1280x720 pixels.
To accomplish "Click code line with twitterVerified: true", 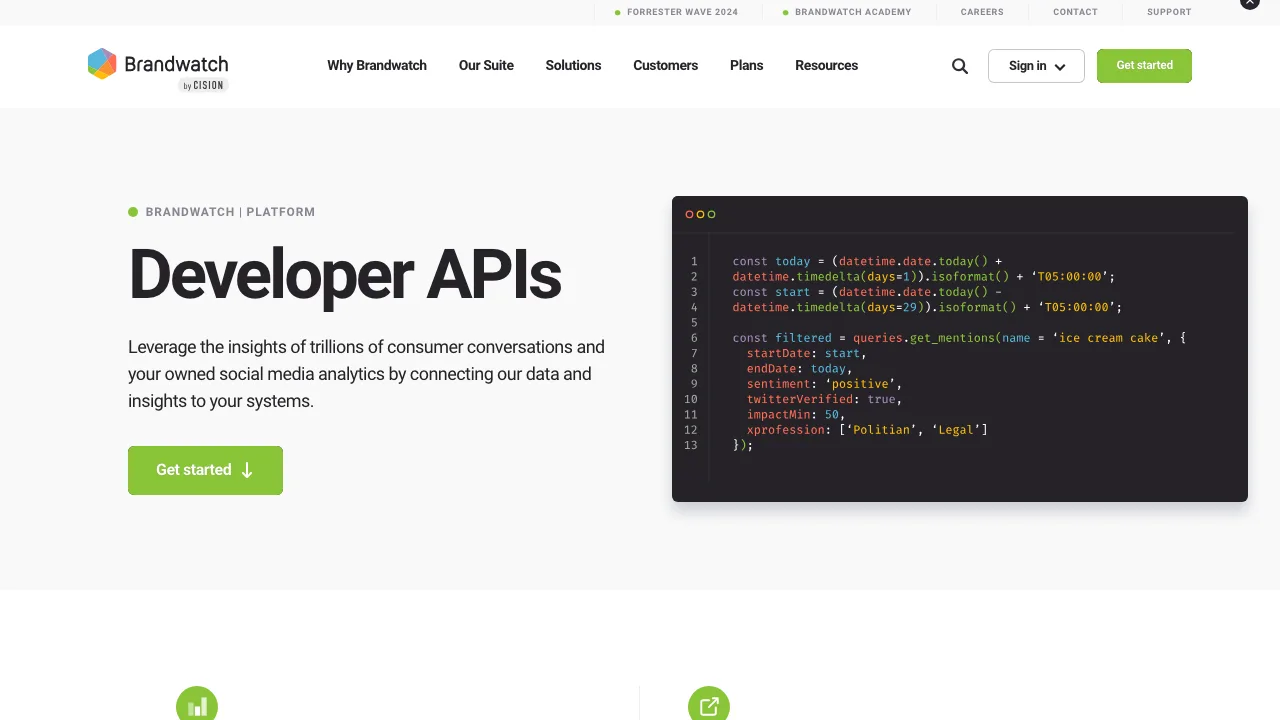I will (824, 399).
